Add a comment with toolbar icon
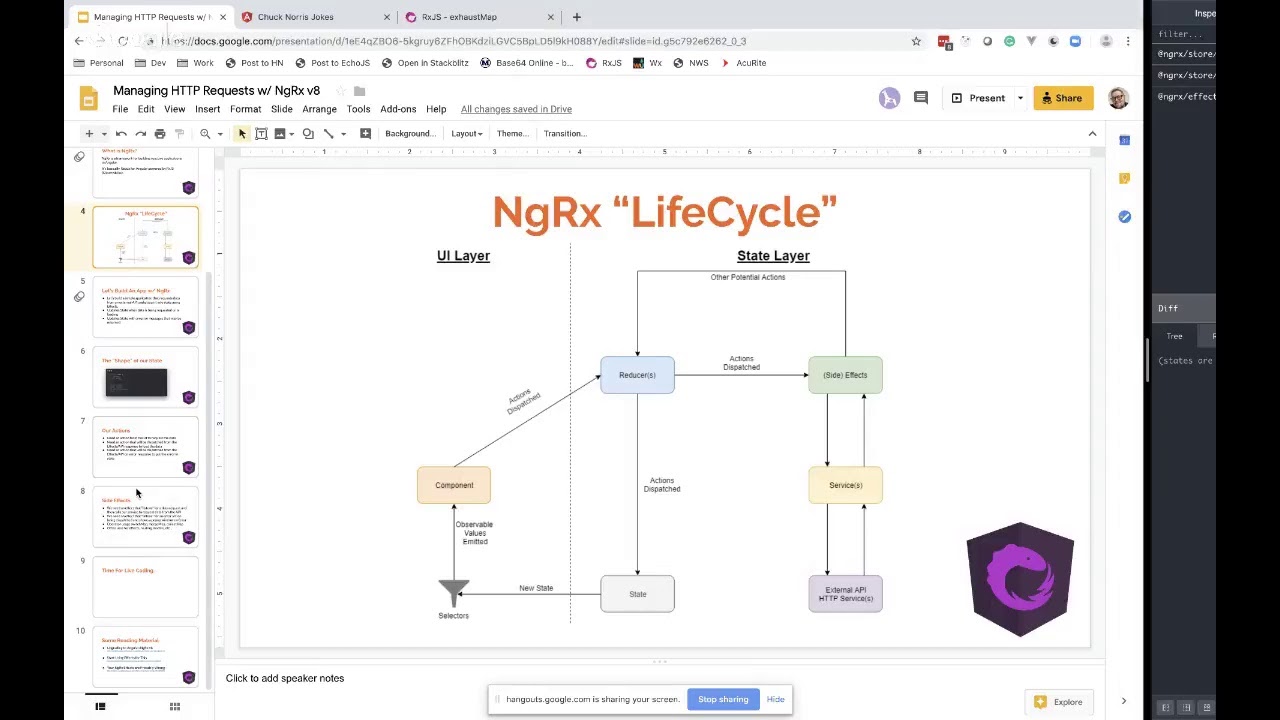 (365, 134)
